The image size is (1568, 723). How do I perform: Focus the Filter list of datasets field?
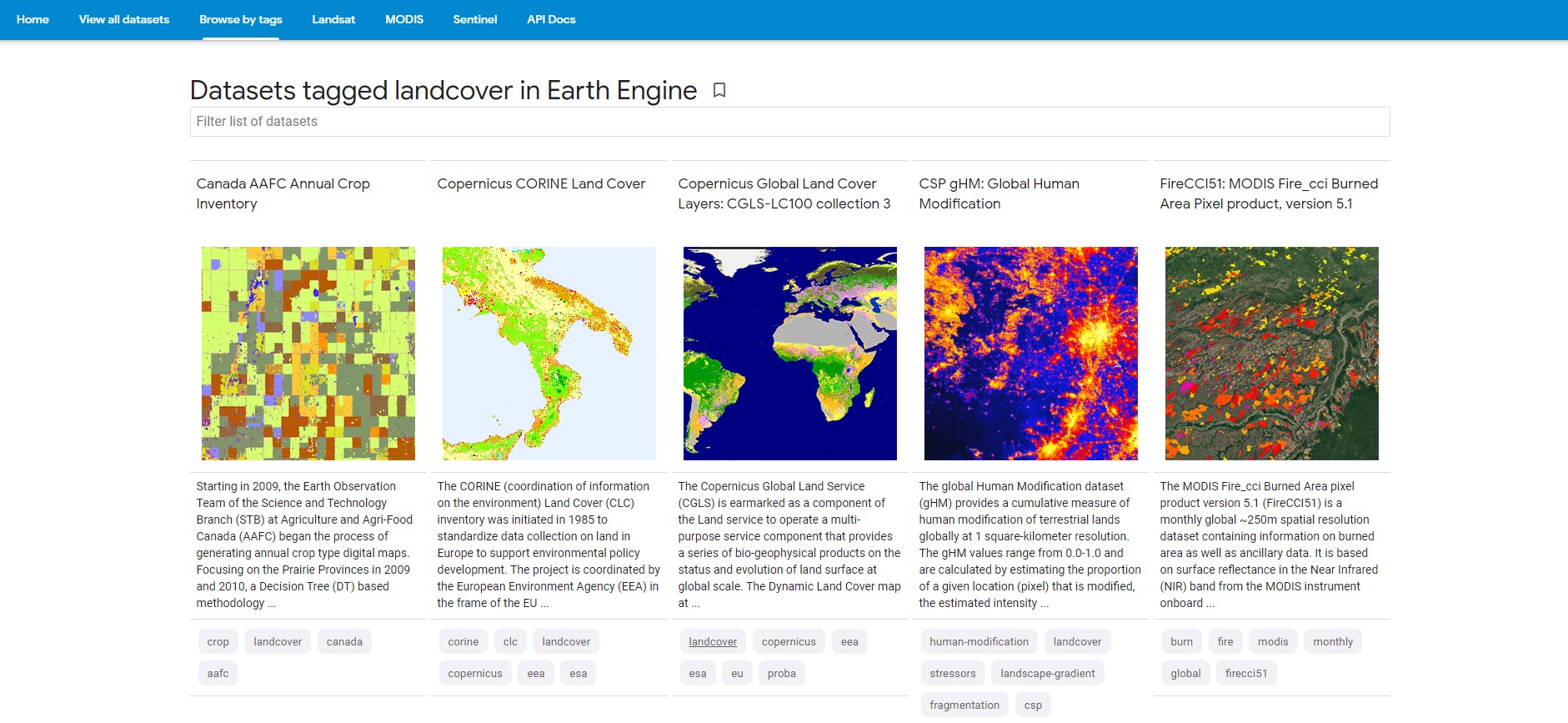[x=789, y=122]
